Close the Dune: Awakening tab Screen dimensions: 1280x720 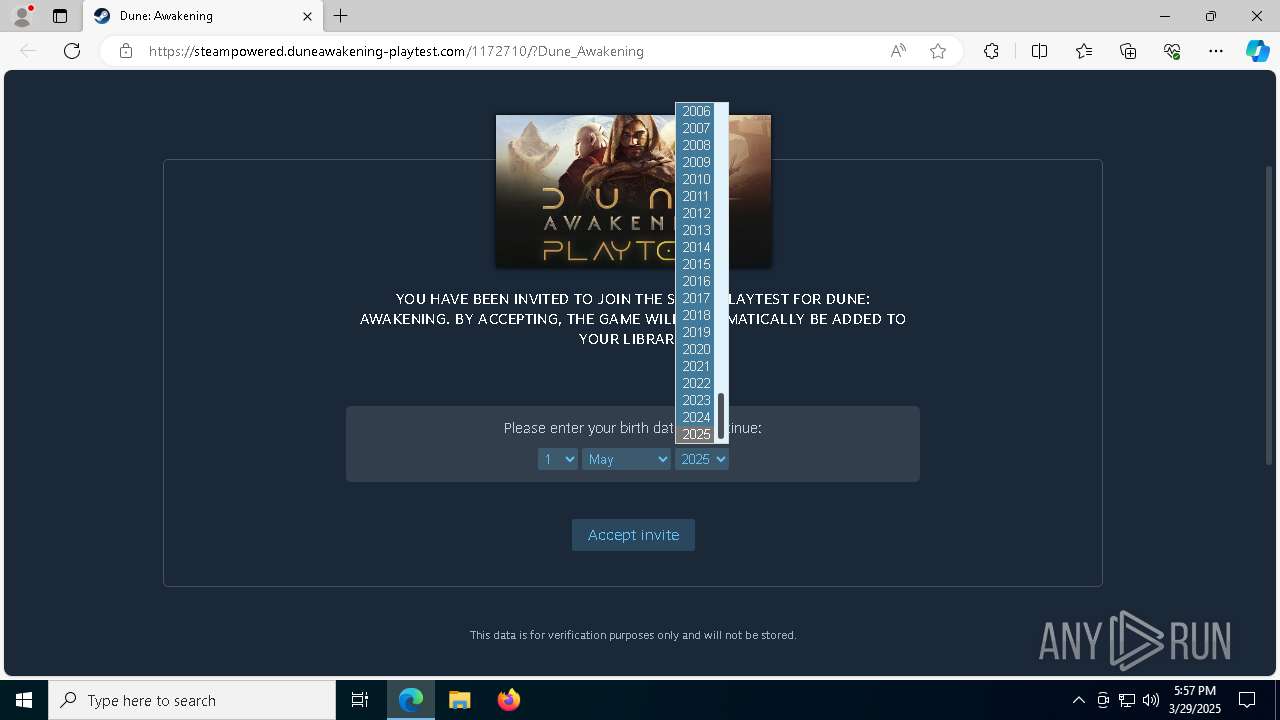[307, 16]
